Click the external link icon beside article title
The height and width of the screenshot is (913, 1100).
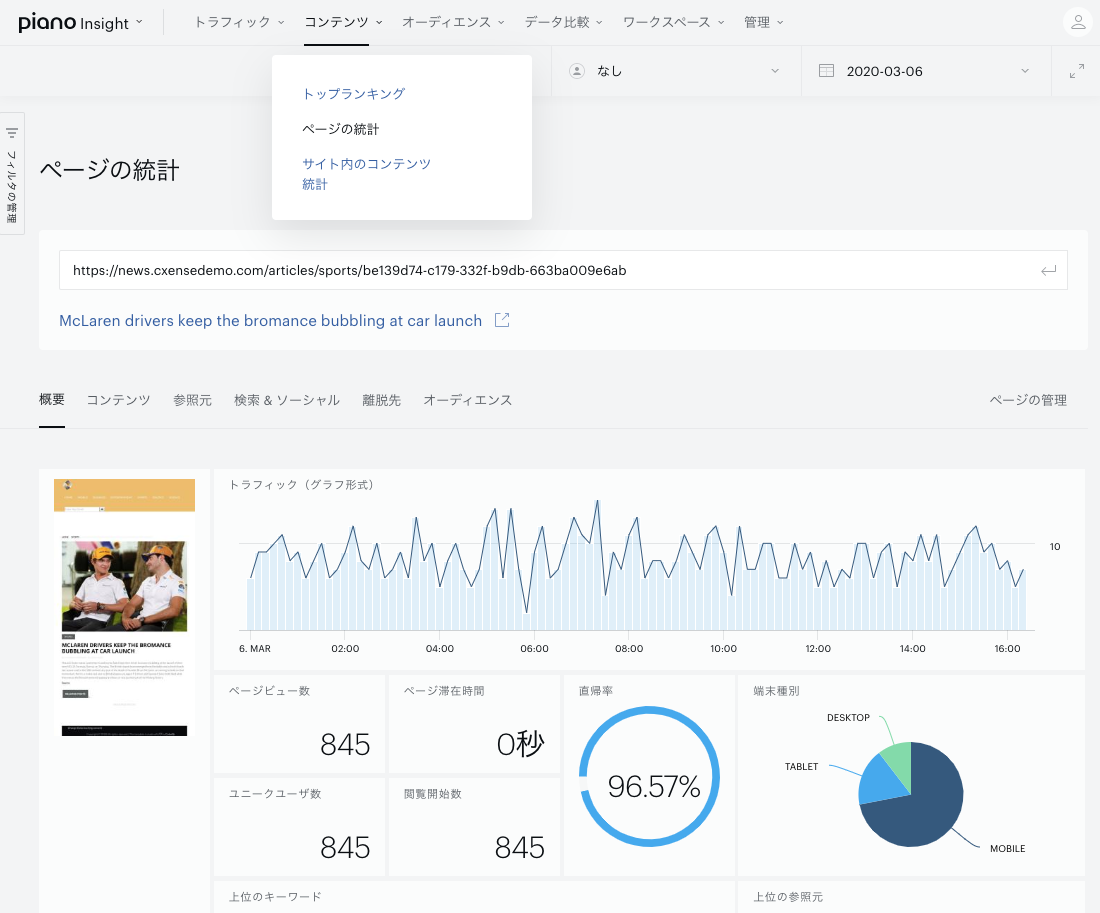[x=502, y=320]
